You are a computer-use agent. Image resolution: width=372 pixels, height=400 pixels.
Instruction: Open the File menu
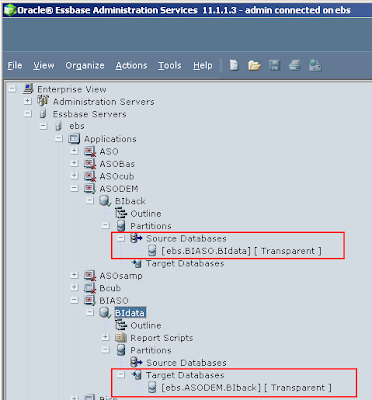(15, 65)
